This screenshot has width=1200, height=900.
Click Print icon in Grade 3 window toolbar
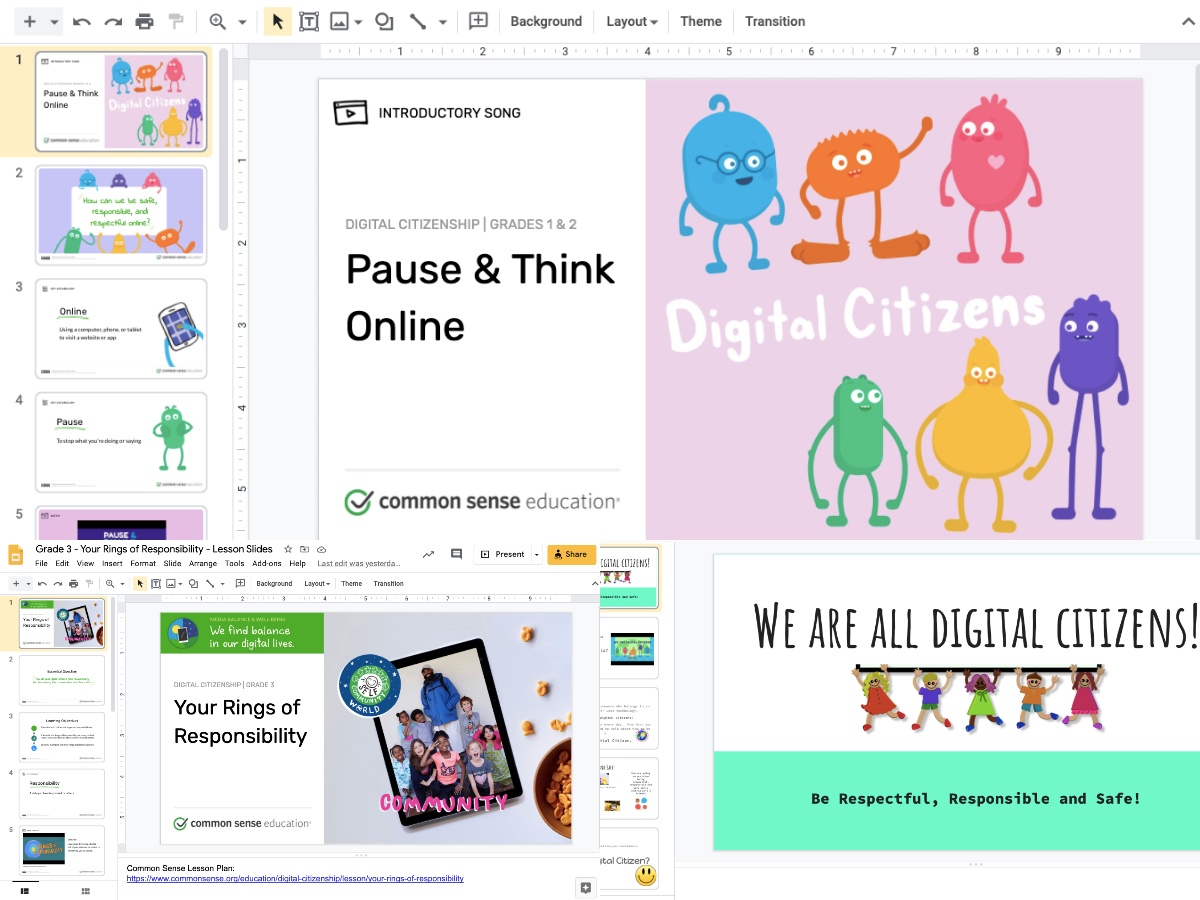[x=73, y=584]
